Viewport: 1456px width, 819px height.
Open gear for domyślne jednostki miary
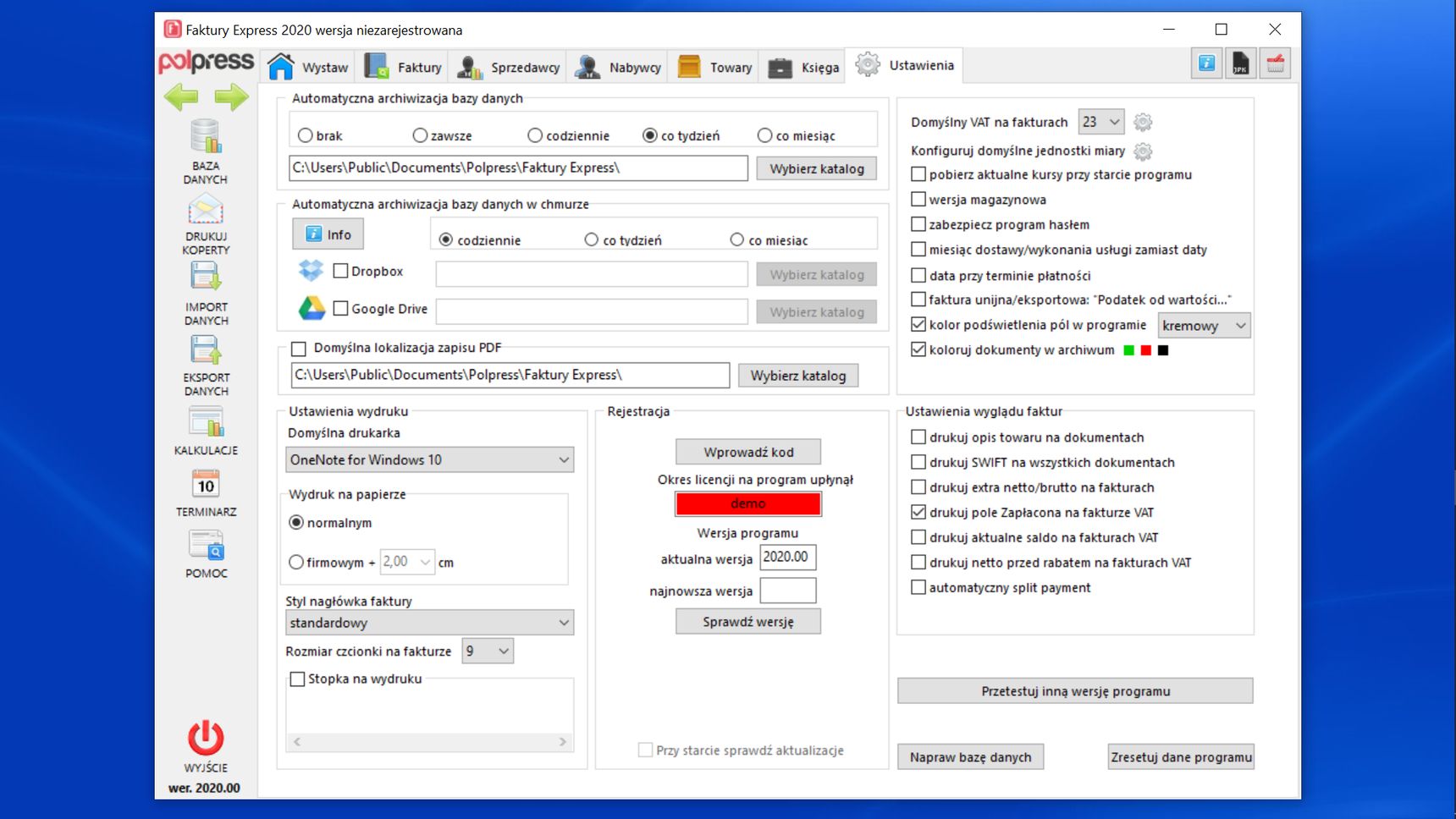tap(1143, 151)
